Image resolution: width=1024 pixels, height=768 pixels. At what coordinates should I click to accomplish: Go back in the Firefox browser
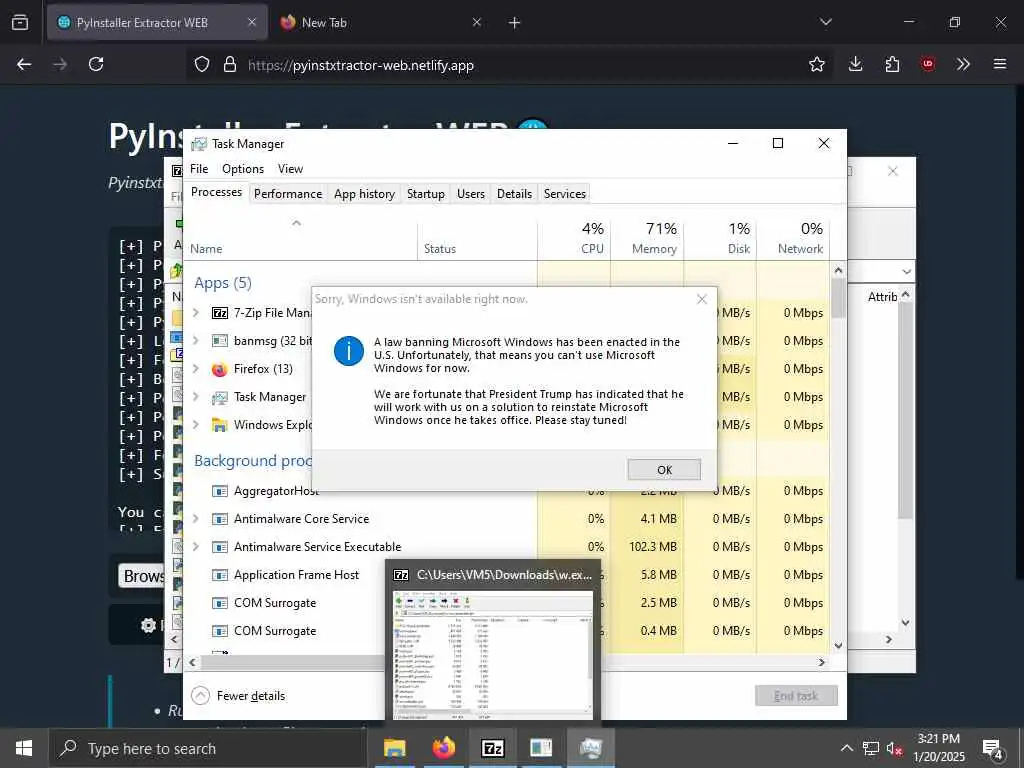[24, 64]
